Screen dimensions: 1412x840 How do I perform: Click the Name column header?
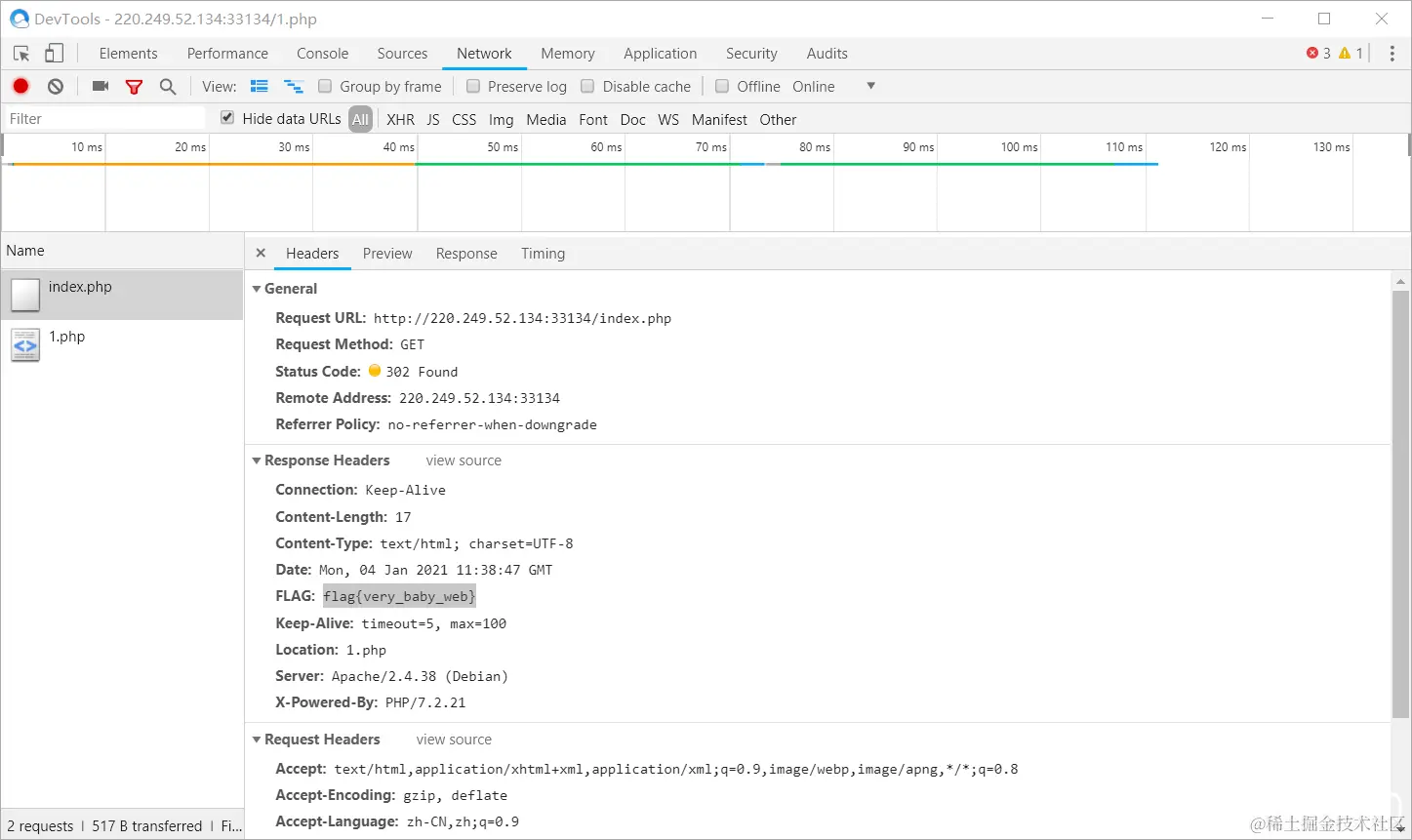[x=122, y=251]
